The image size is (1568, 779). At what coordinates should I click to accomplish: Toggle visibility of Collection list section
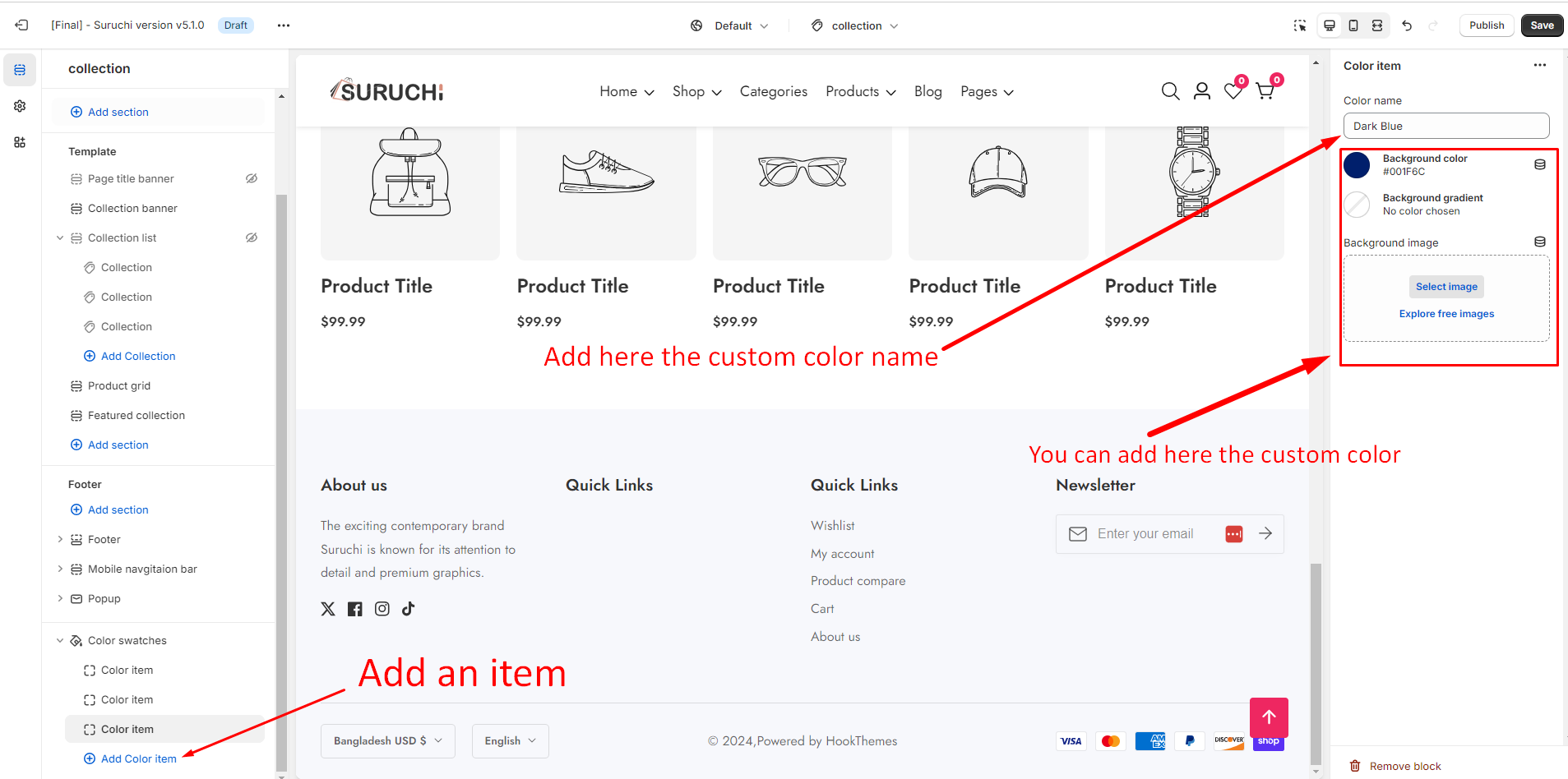[x=252, y=237]
